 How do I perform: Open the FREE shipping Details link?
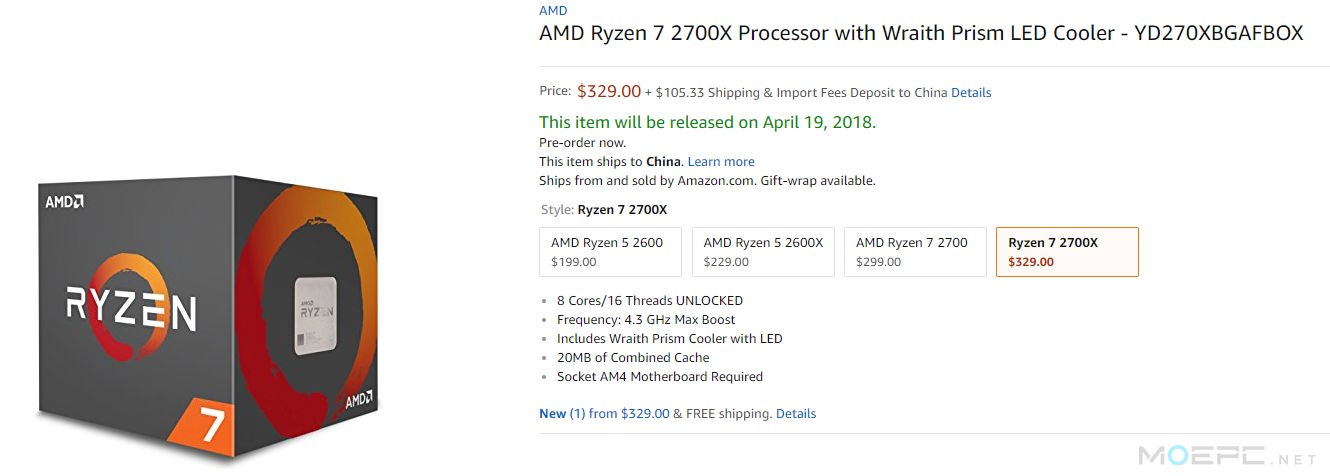pos(796,413)
